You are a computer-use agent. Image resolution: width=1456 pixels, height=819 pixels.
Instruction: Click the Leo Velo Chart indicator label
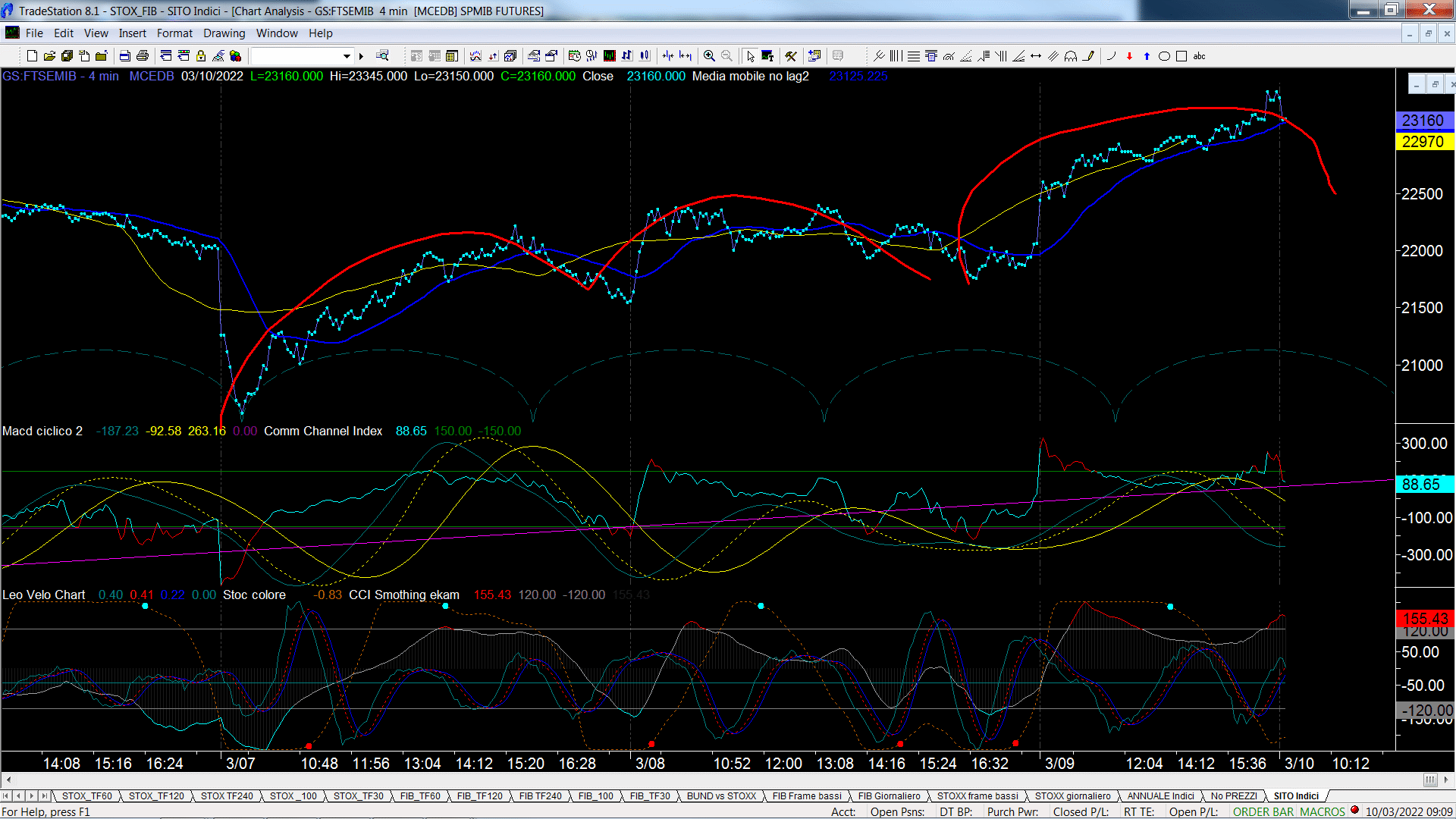click(44, 595)
